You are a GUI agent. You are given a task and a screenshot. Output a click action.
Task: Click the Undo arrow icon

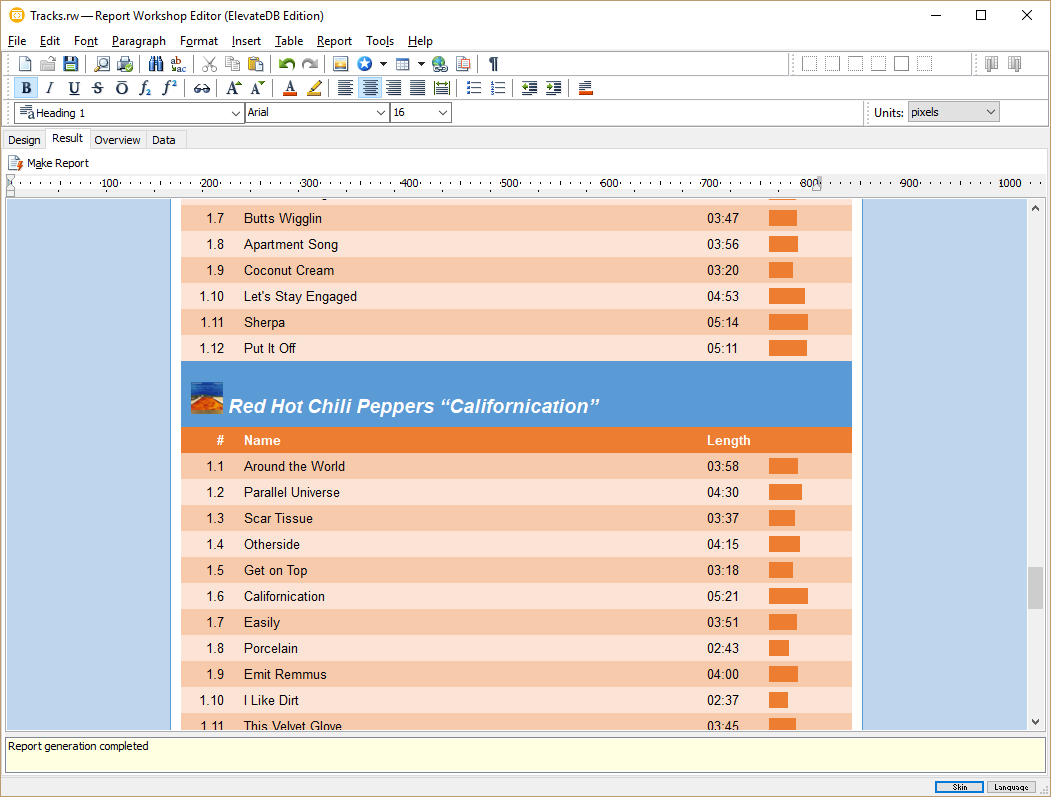click(287, 64)
